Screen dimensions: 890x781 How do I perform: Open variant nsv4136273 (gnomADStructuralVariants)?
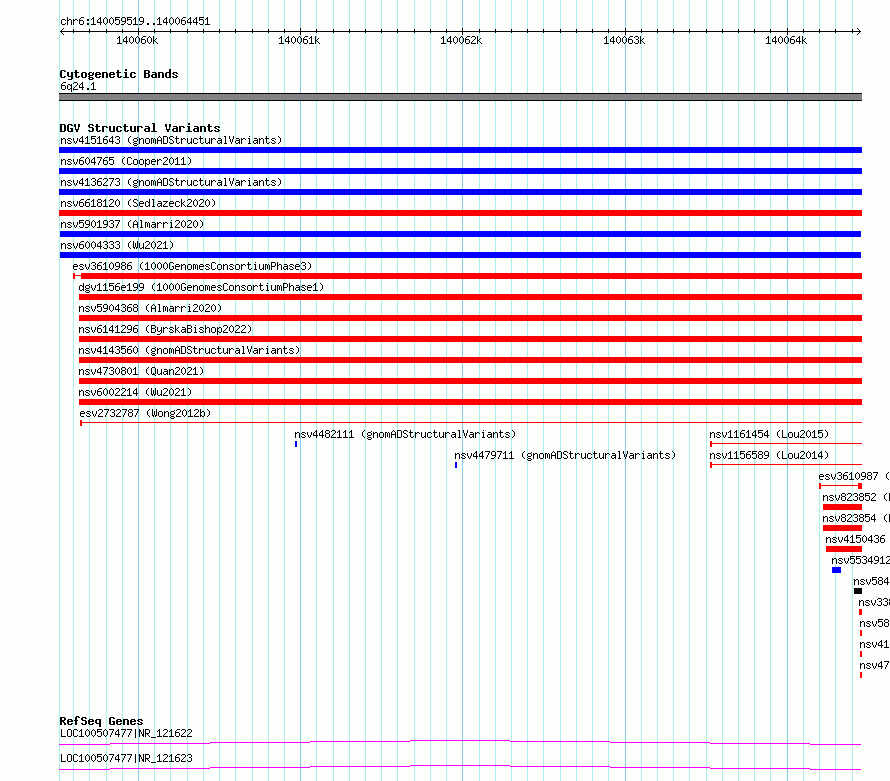tap(460, 192)
